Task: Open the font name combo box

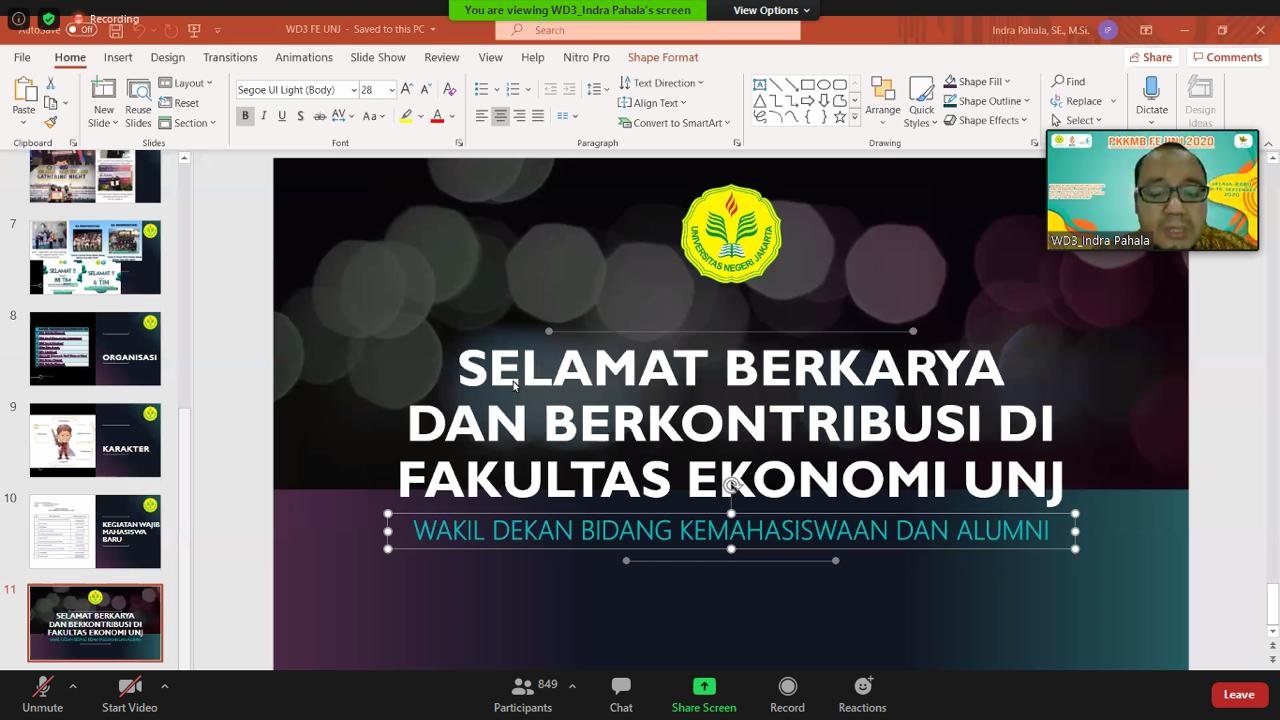Action: 296,90
